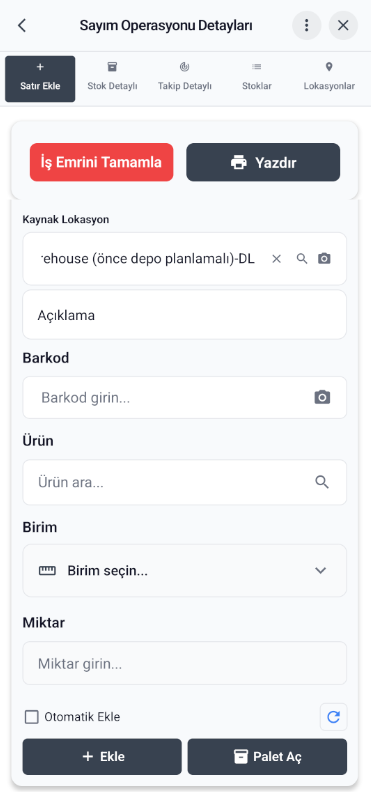The image size is (371, 797).
Task: Open camera scanner in Kaynak Lokasyon field
Action: (324, 259)
